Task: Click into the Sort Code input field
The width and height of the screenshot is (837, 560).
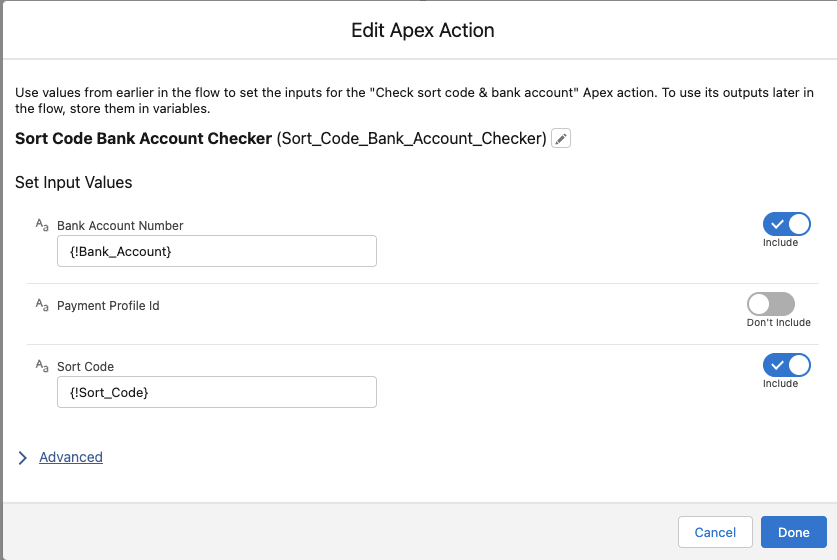Action: [x=217, y=392]
